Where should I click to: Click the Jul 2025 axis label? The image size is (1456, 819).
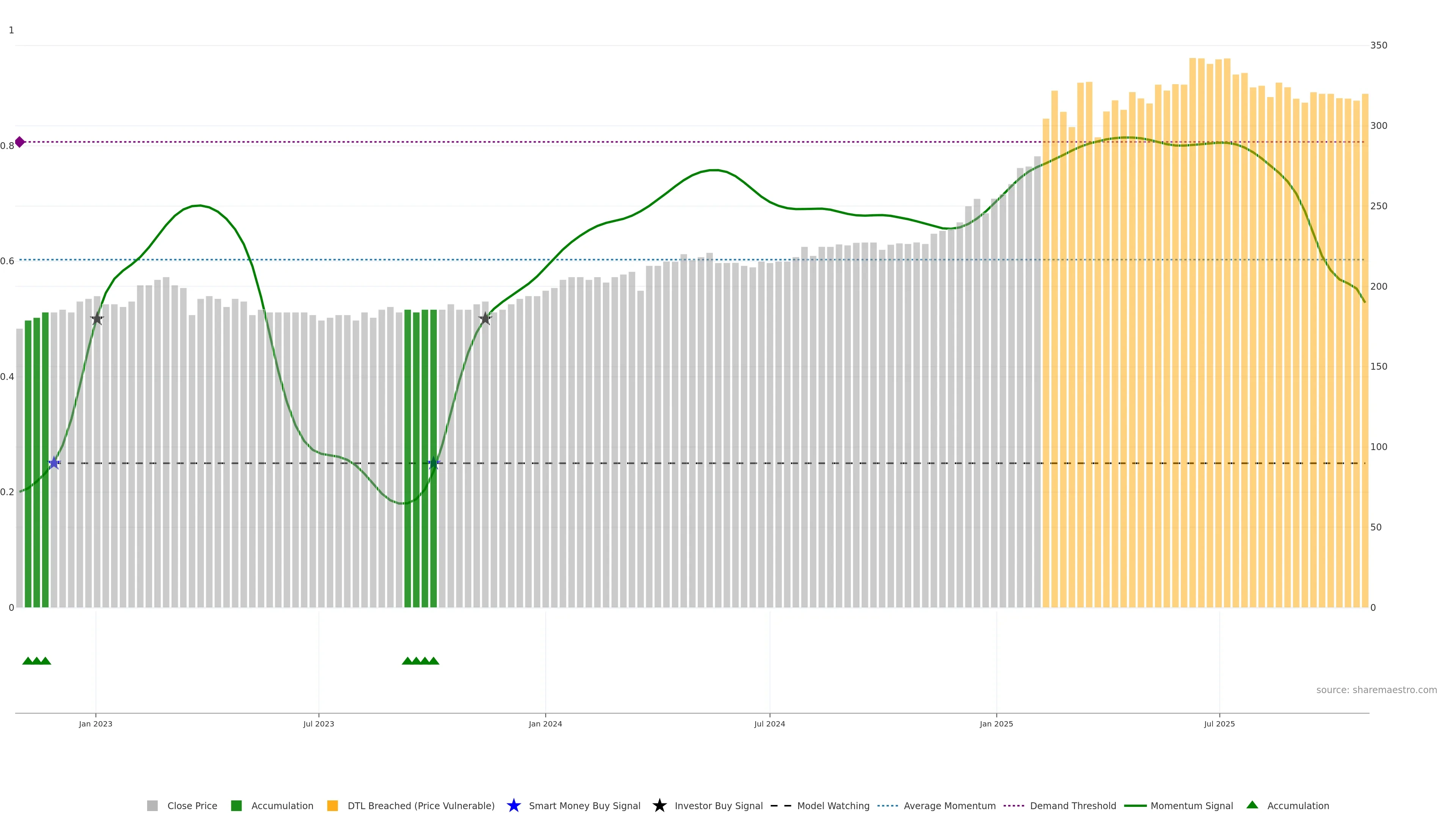[1219, 723]
